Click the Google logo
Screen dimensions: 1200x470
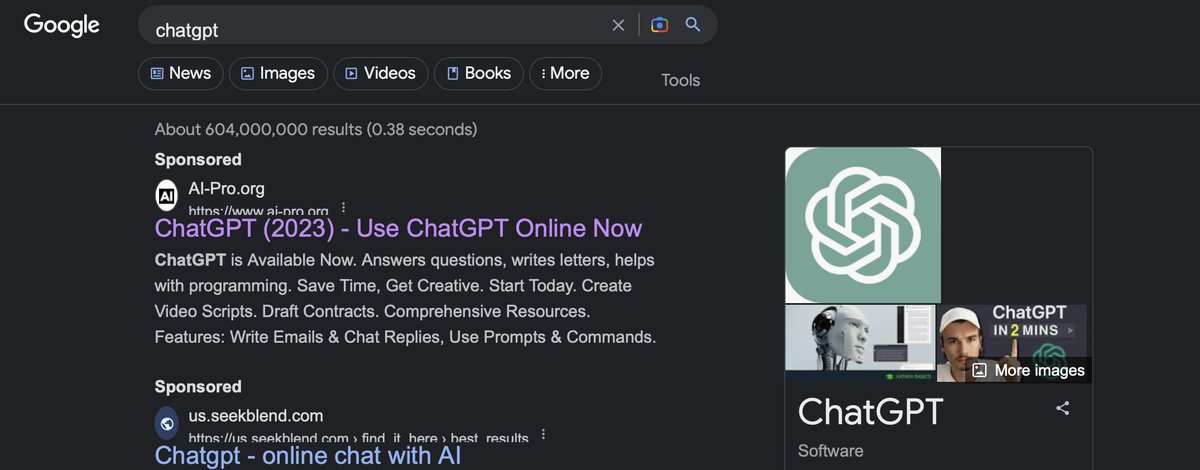click(x=62, y=26)
